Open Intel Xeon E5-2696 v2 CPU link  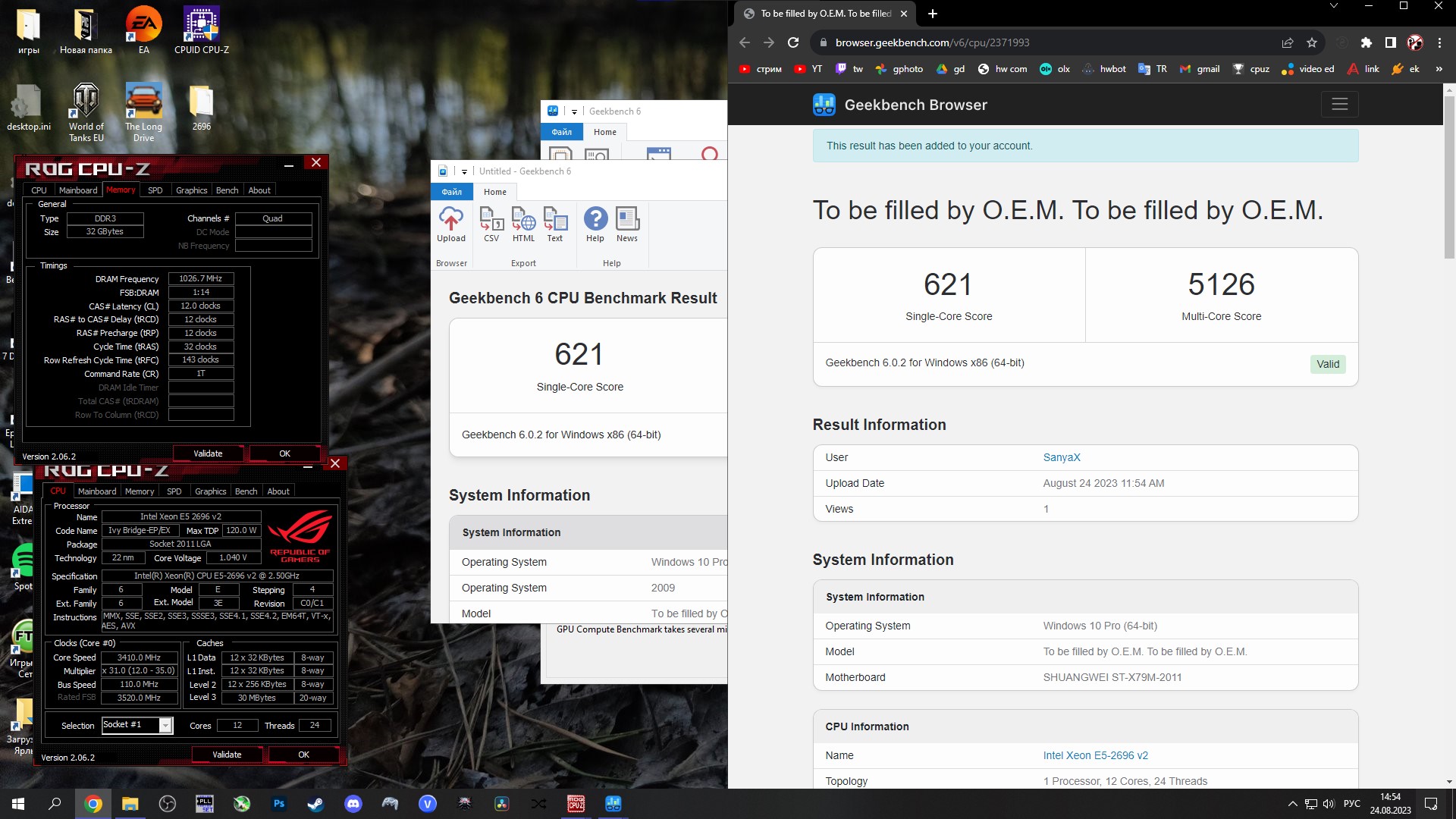[x=1095, y=755]
